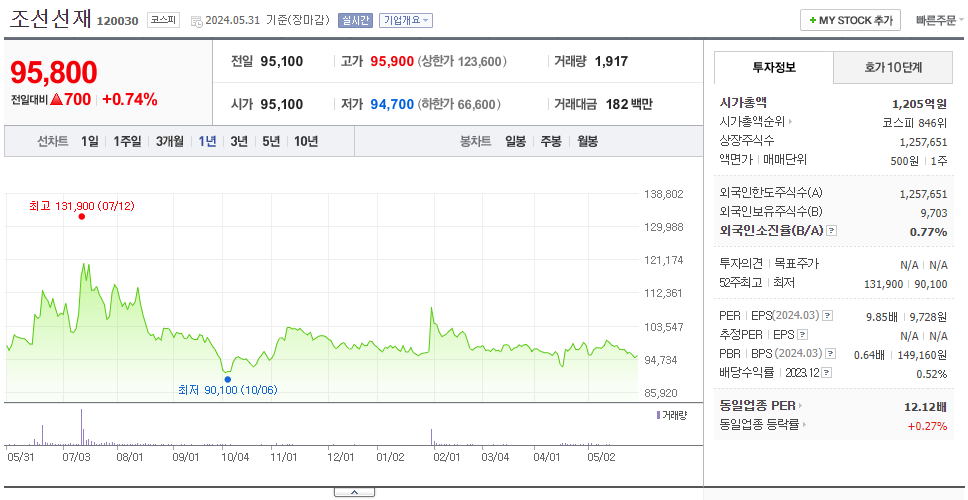Select the 5년 line chart period
Screen dimensions: 968x500
point(271,141)
